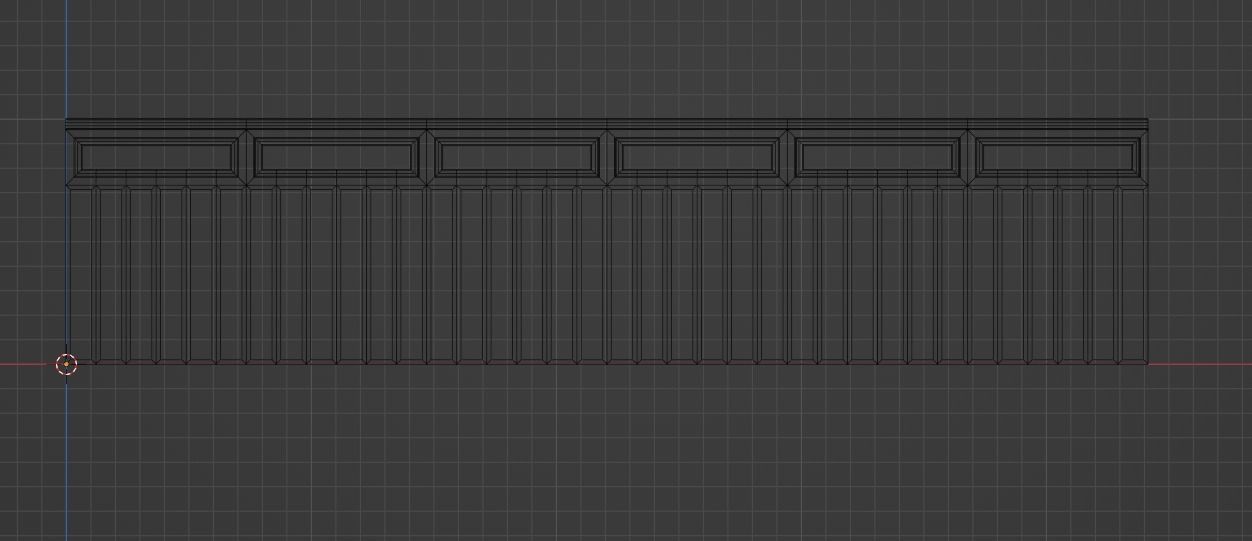This screenshot has width=1252, height=541.
Task: Click the 3D cursor at the origin
Action: pos(66,364)
